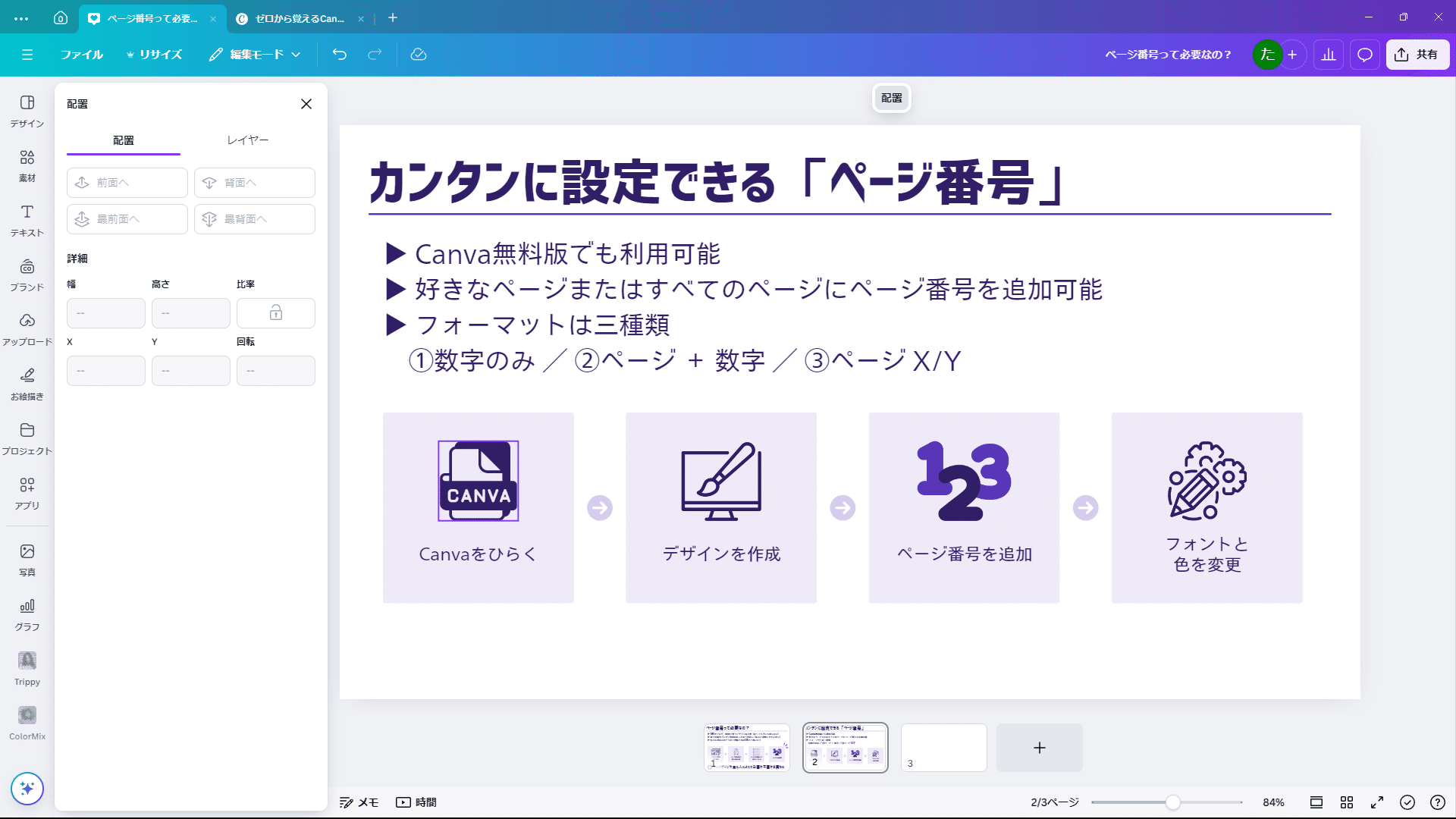The height and width of the screenshot is (819, 1456).
Task: Open the デザイン sidebar panel
Action: tap(27, 111)
